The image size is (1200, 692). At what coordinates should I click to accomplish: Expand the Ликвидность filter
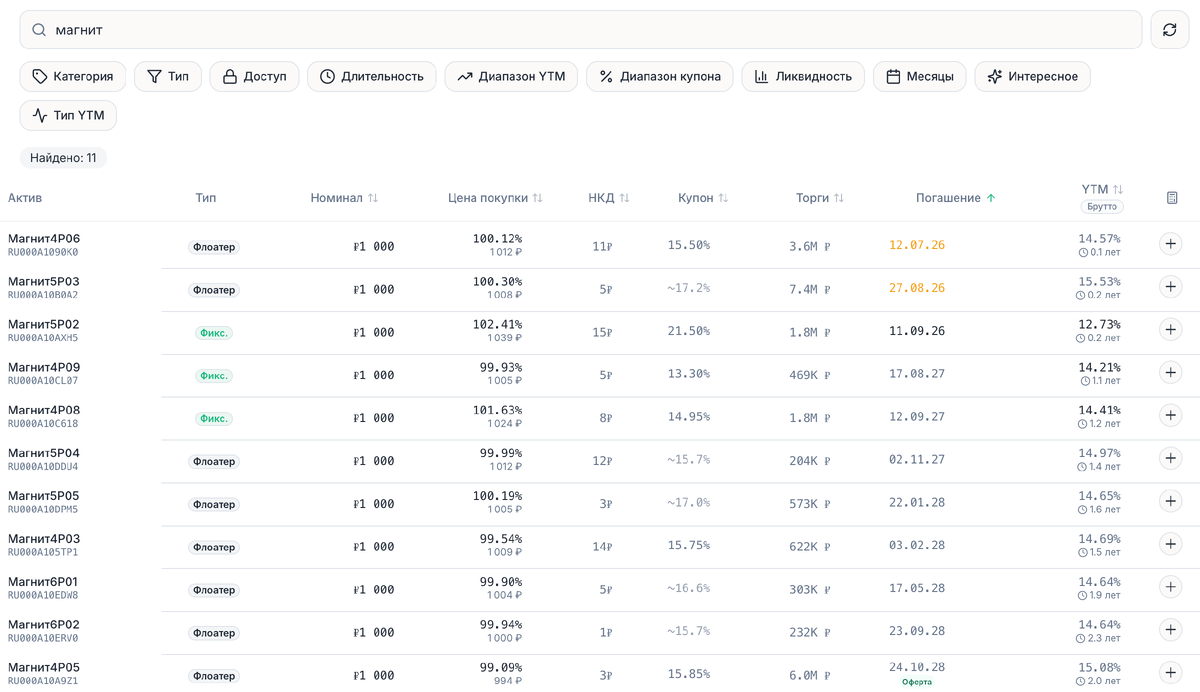point(803,77)
